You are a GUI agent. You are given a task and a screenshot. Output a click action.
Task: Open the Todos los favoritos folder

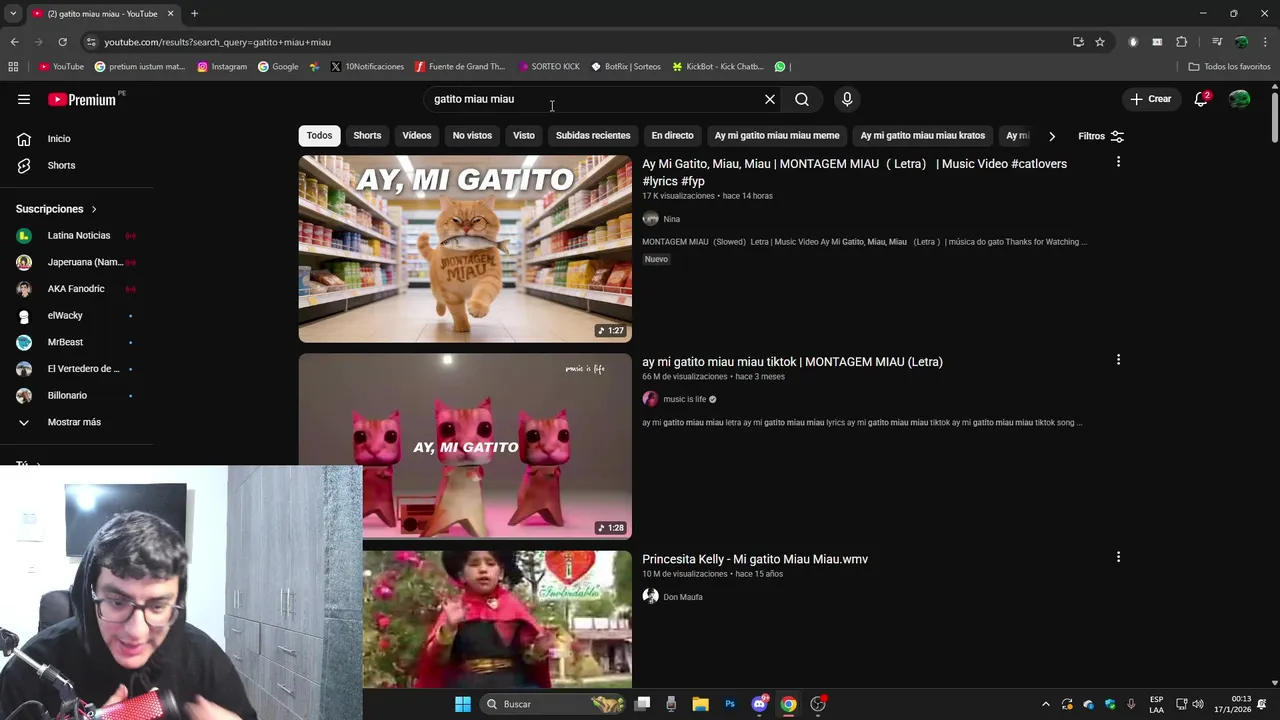1229,67
